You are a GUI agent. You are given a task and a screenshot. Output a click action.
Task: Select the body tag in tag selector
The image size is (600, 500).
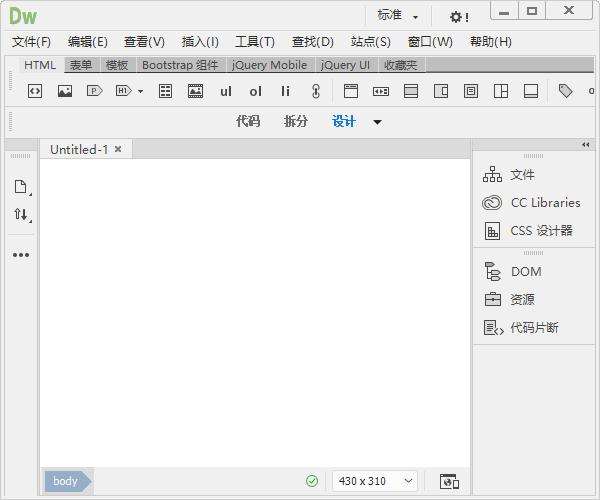[x=68, y=481]
